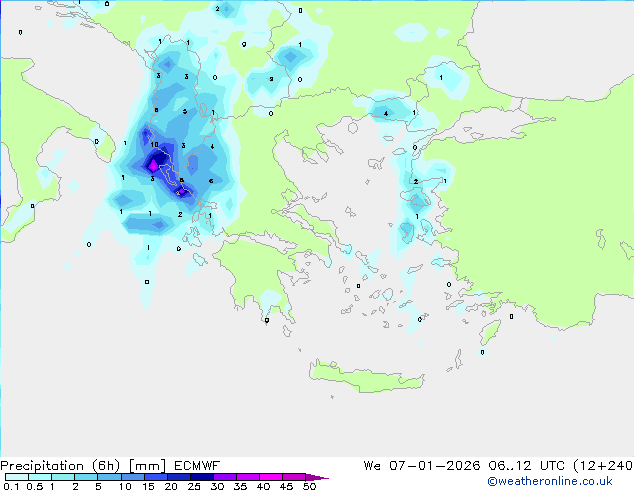
Task: Click the island of Crete
Action: (x=366, y=377)
